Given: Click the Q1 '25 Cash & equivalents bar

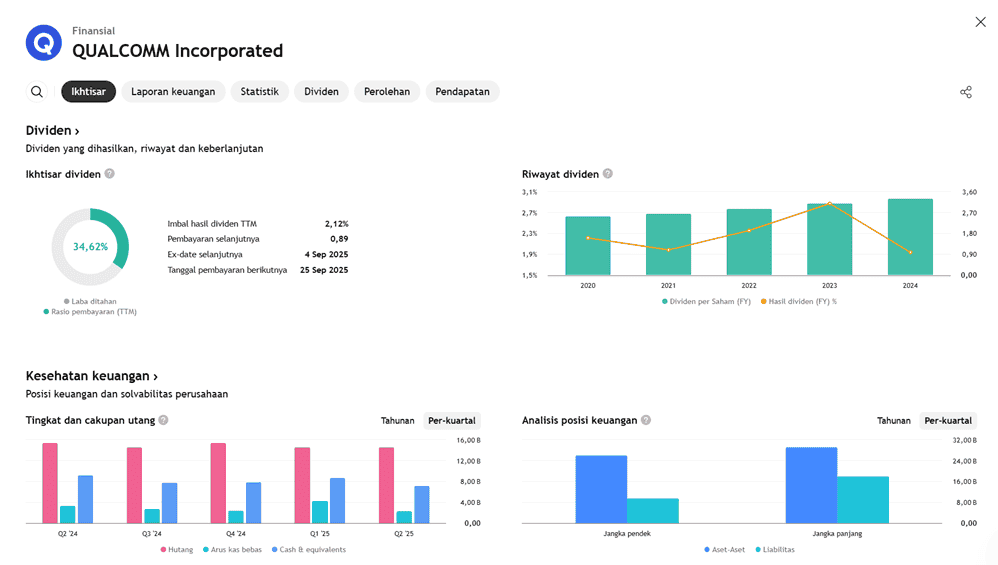Looking at the screenshot, I should [337, 501].
